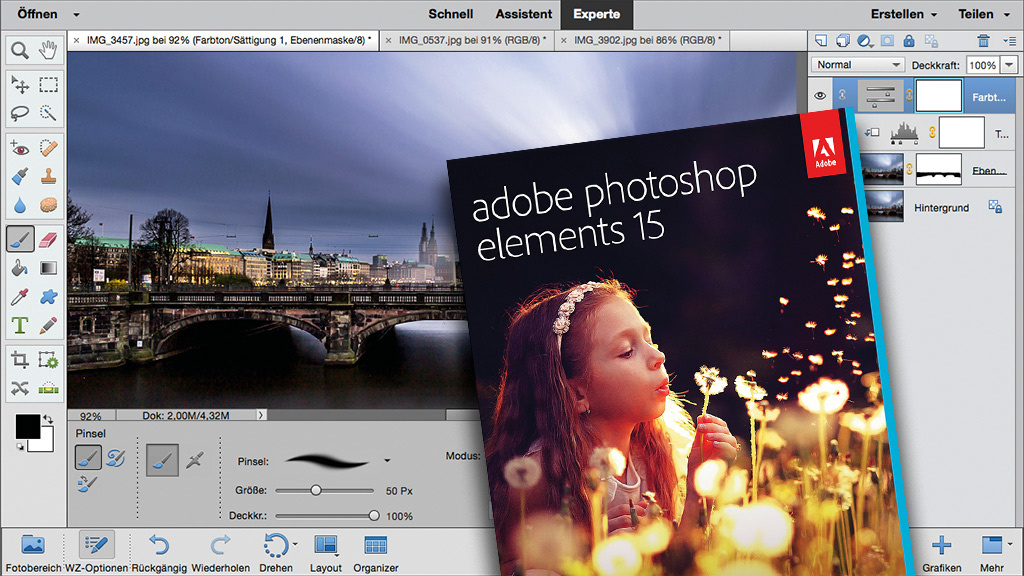
Task: Click the Rückgängig undo button
Action: click(159, 545)
